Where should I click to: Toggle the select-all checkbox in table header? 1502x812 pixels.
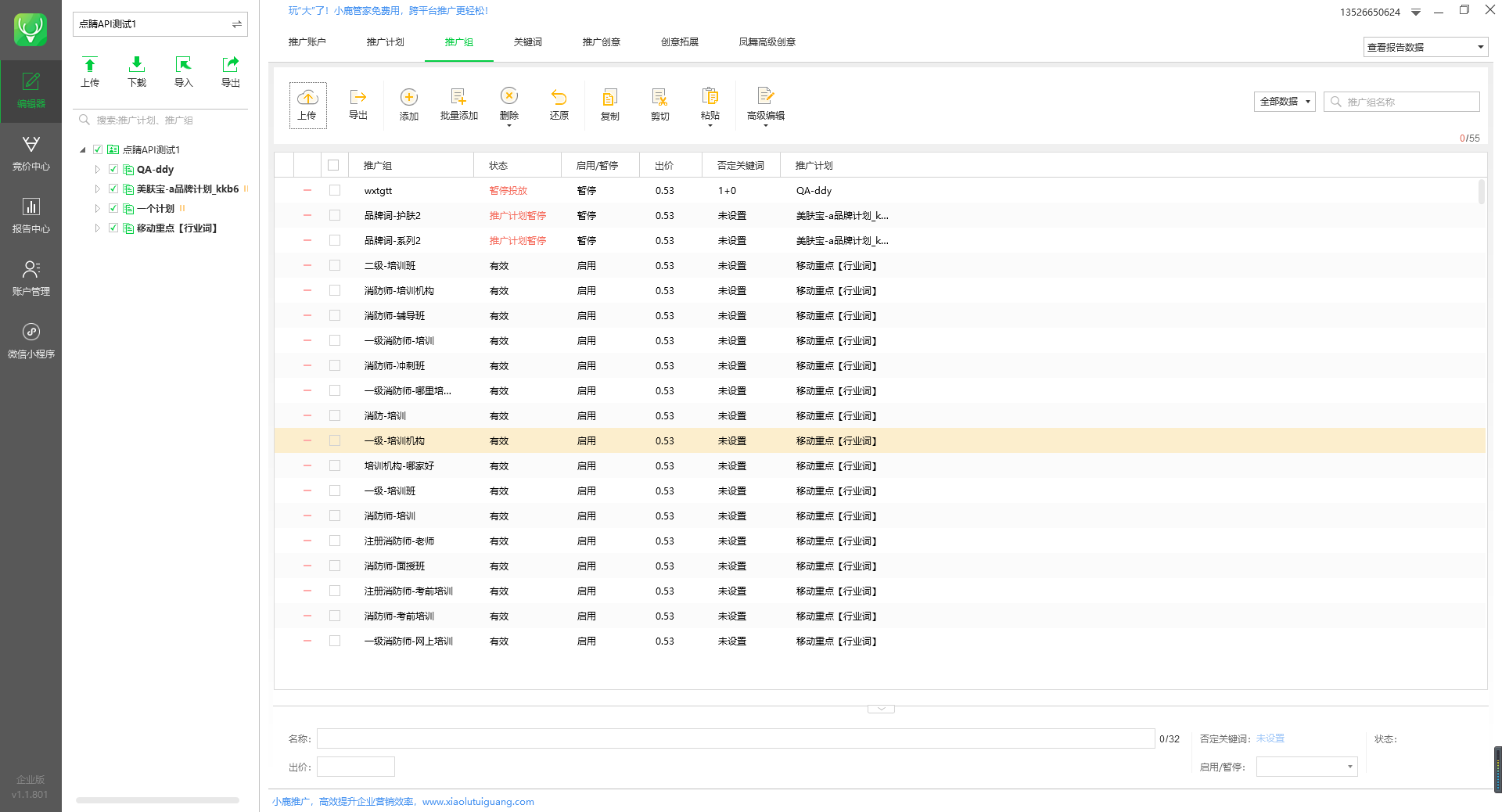coord(333,165)
